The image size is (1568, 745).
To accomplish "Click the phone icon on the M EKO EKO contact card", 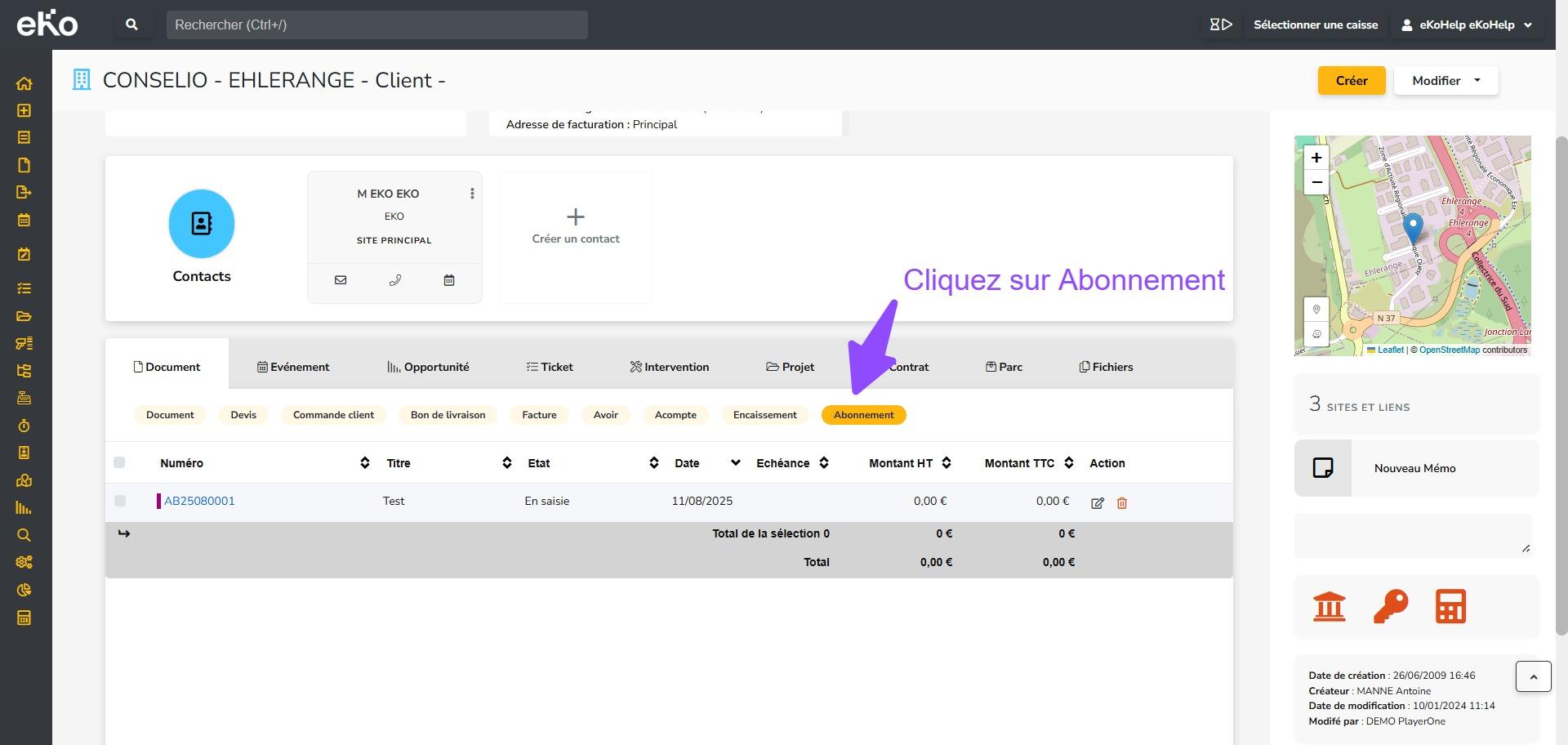I will (x=395, y=280).
